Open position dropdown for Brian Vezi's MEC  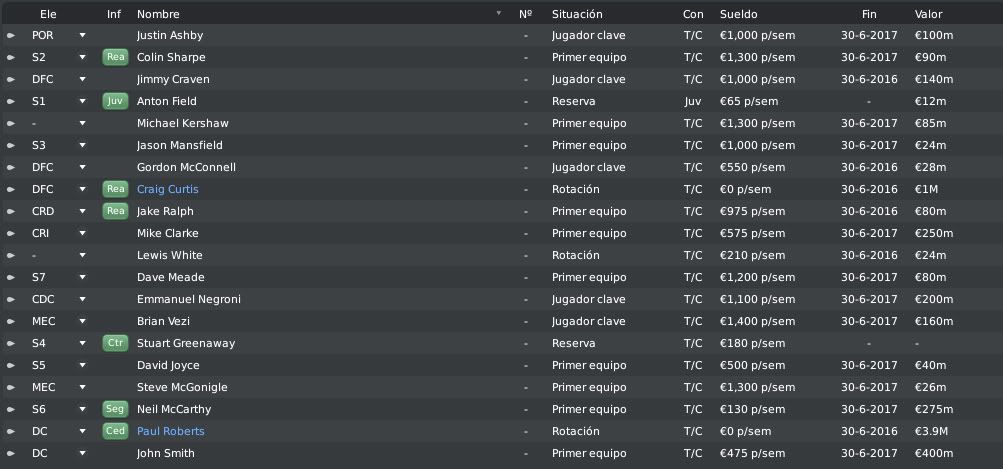pos(82,321)
